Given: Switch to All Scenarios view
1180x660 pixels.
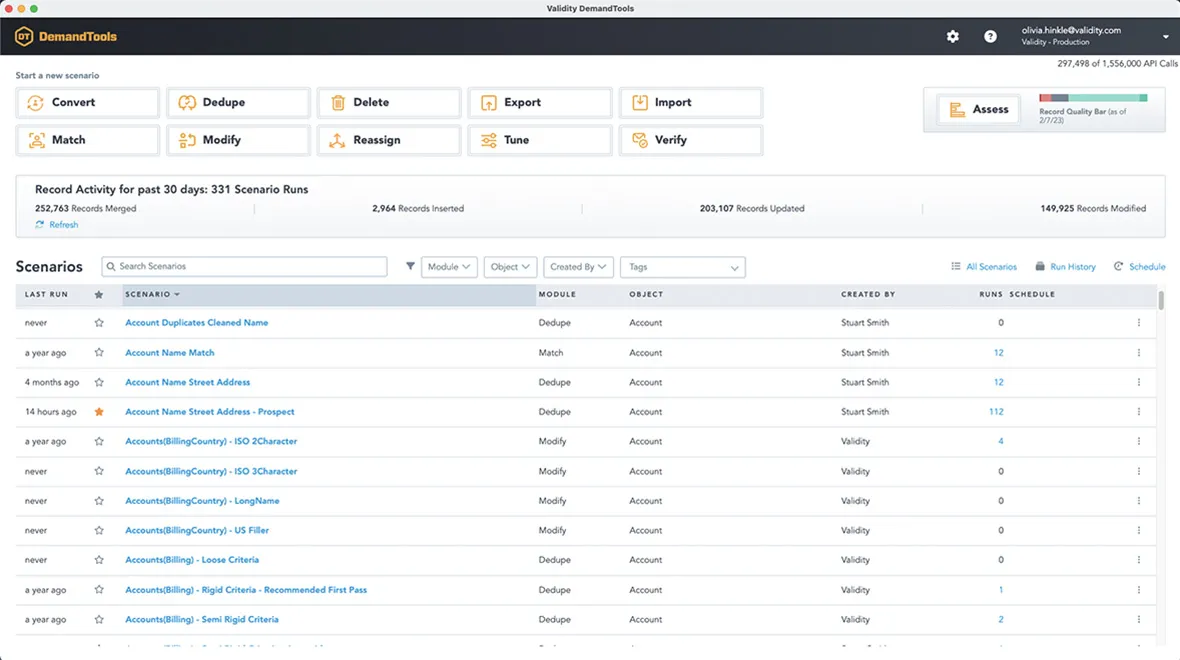Looking at the screenshot, I should [x=984, y=267].
